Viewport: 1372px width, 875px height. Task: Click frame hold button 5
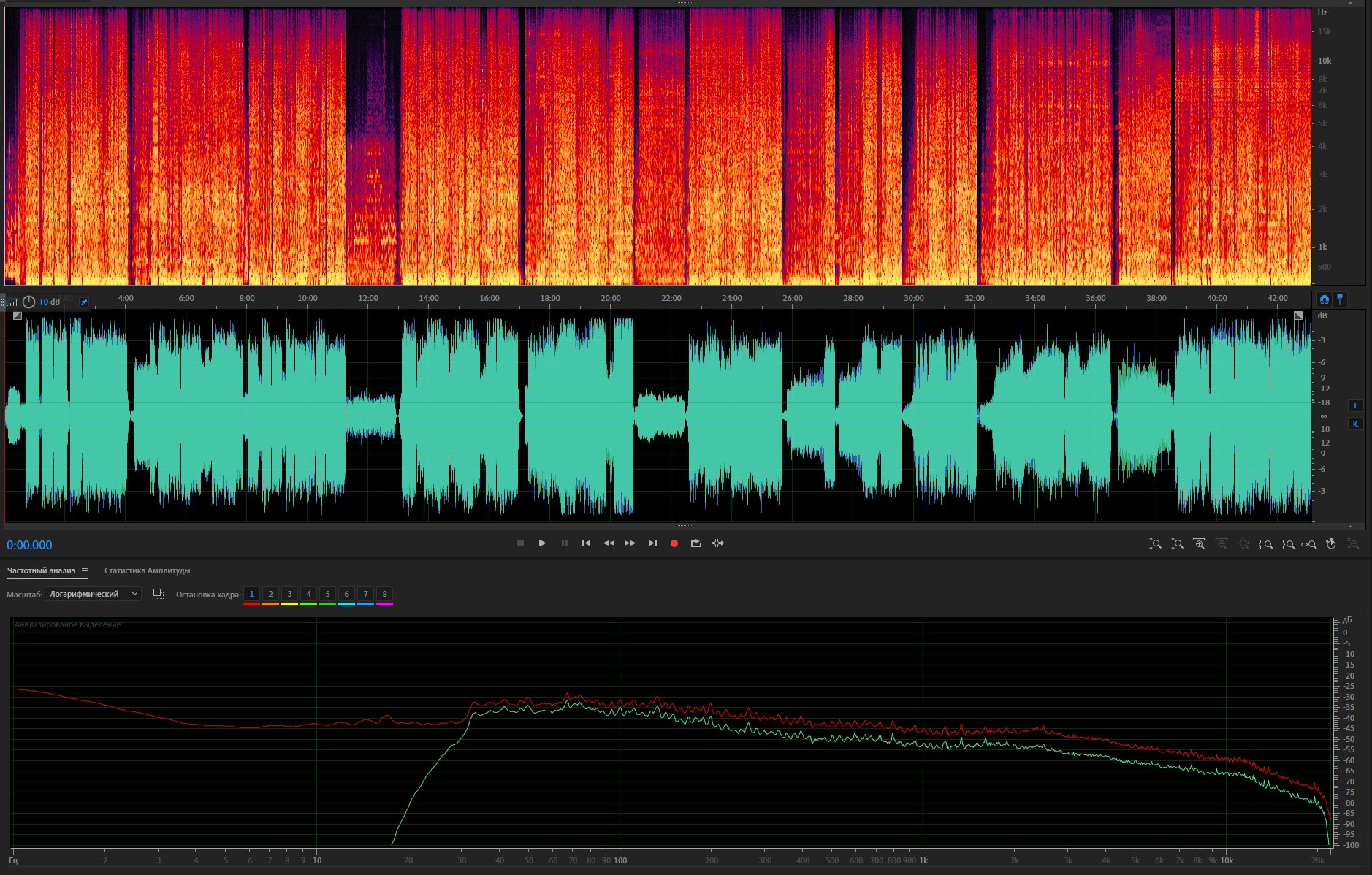pos(327,595)
